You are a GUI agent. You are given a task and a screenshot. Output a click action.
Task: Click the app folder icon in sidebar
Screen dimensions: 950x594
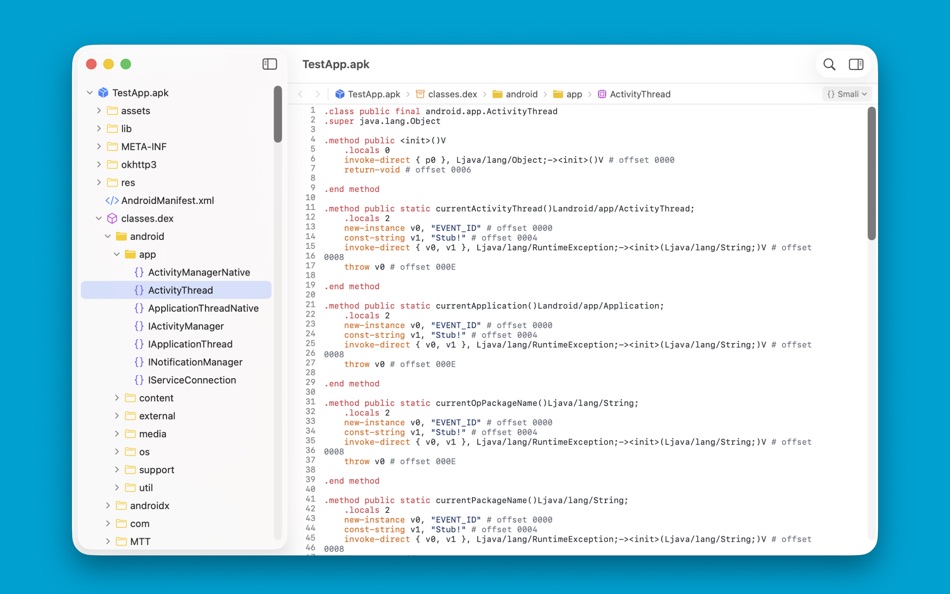click(130, 255)
